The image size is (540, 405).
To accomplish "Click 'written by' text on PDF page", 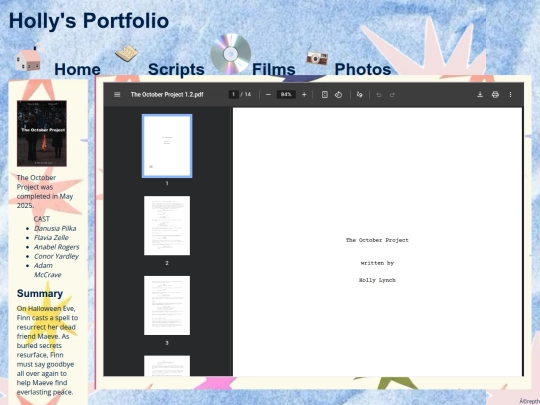I will pos(377,263).
